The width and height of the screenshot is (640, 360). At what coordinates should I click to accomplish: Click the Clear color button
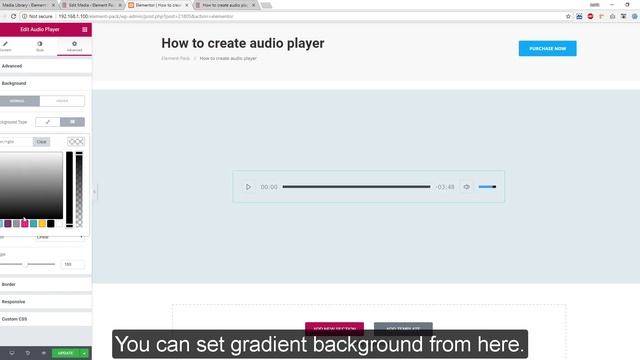point(42,142)
